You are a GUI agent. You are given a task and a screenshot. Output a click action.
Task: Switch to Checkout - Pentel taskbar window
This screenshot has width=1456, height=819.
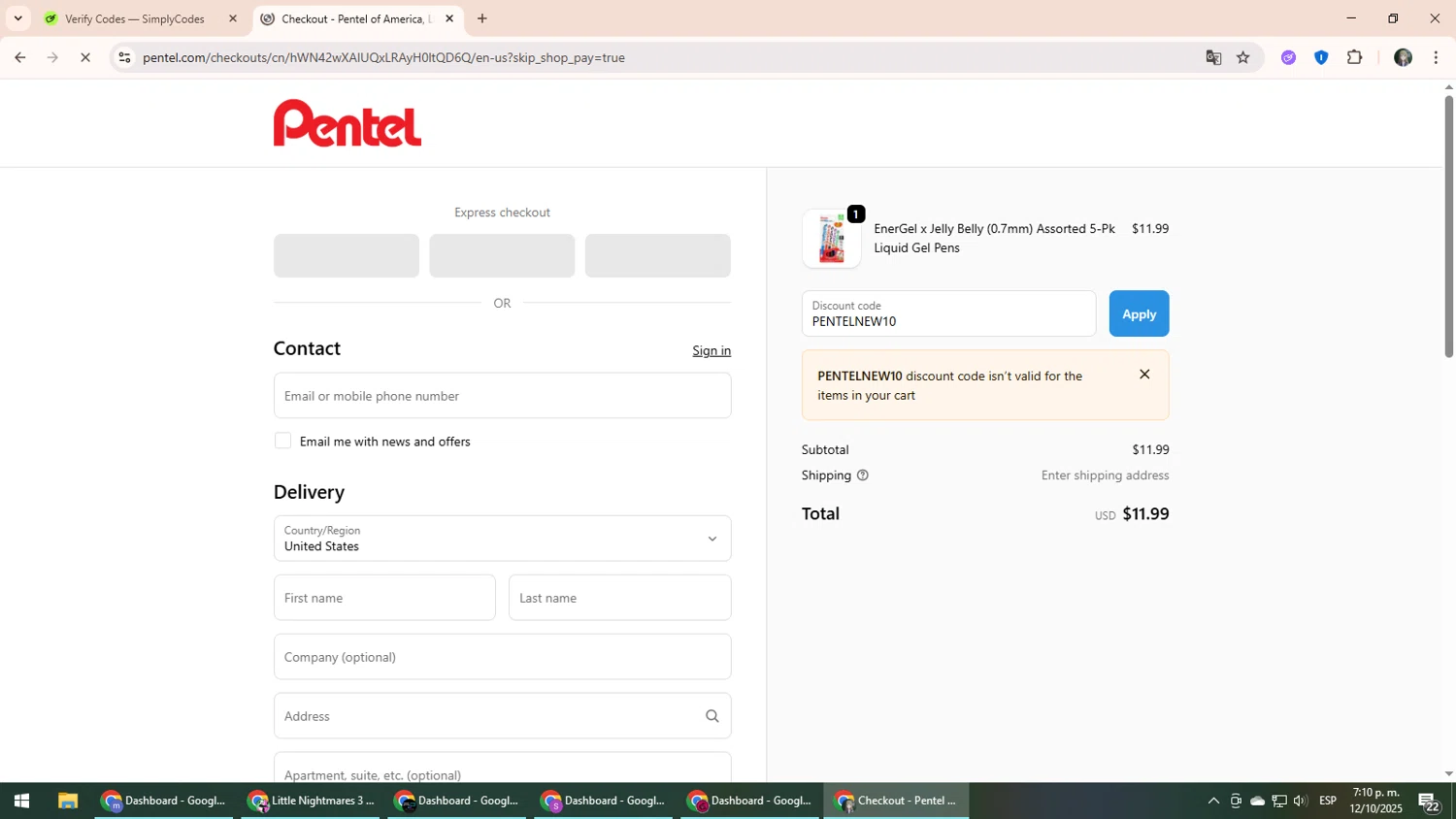[896, 801]
